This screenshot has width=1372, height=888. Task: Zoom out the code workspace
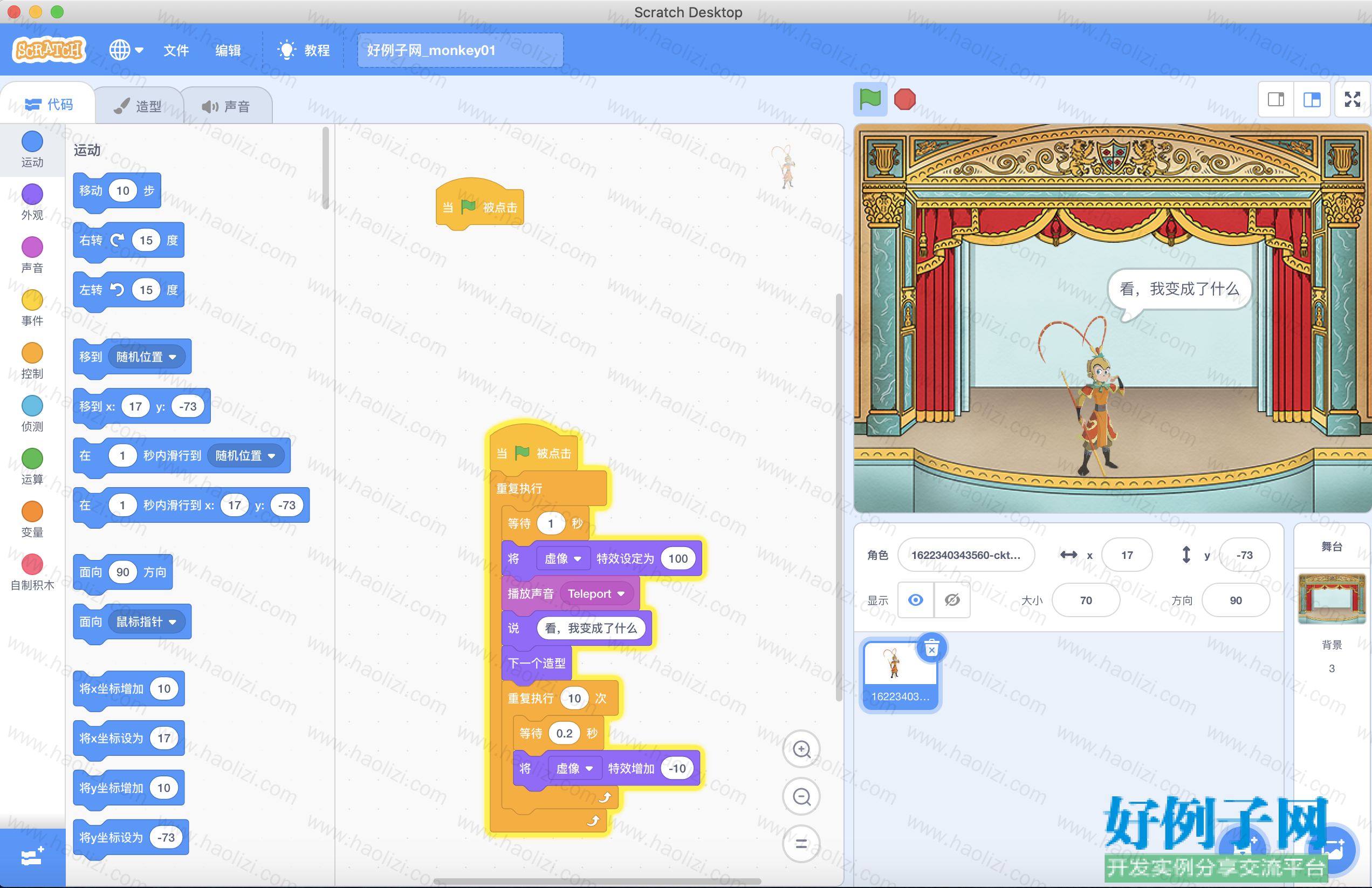(801, 797)
